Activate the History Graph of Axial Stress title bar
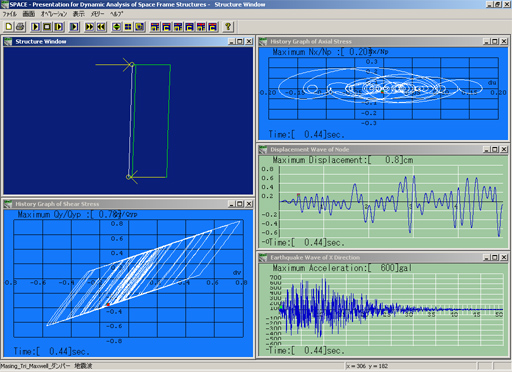 (x=383, y=42)
